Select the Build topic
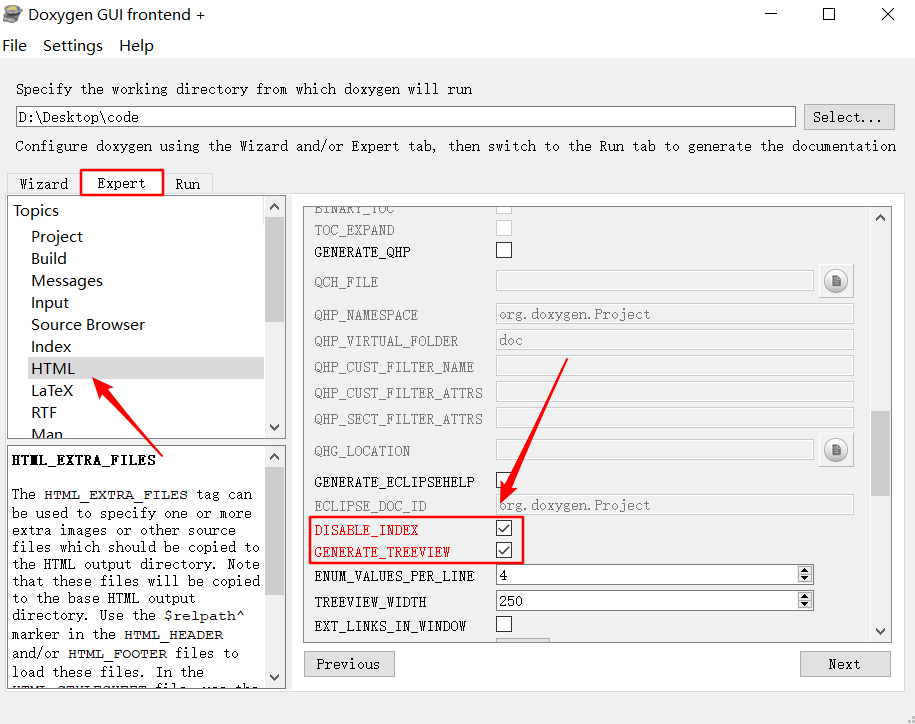 coord(49,258)
